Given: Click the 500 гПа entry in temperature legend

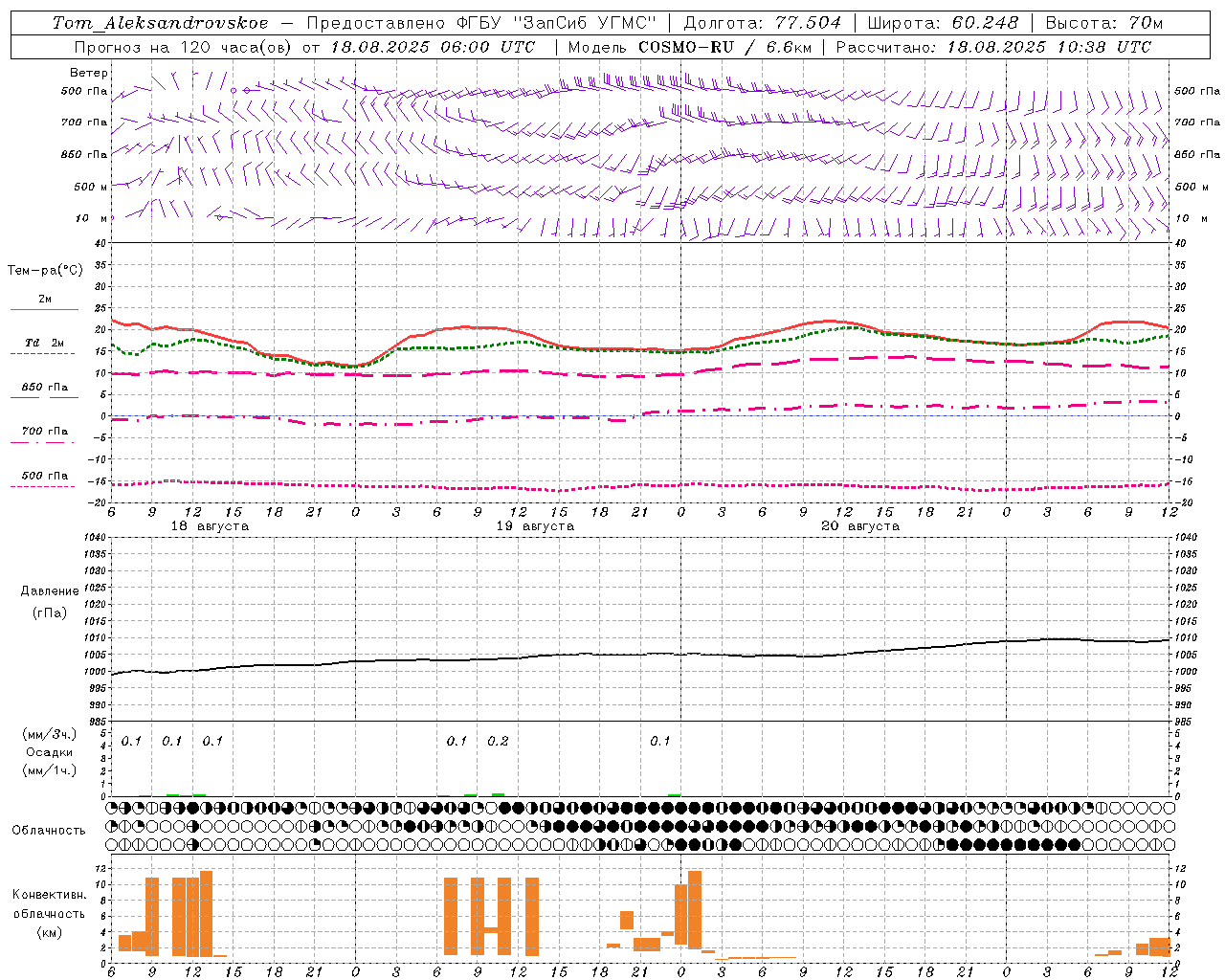Looking at the screenshot, I should click(x=45, y=476).
